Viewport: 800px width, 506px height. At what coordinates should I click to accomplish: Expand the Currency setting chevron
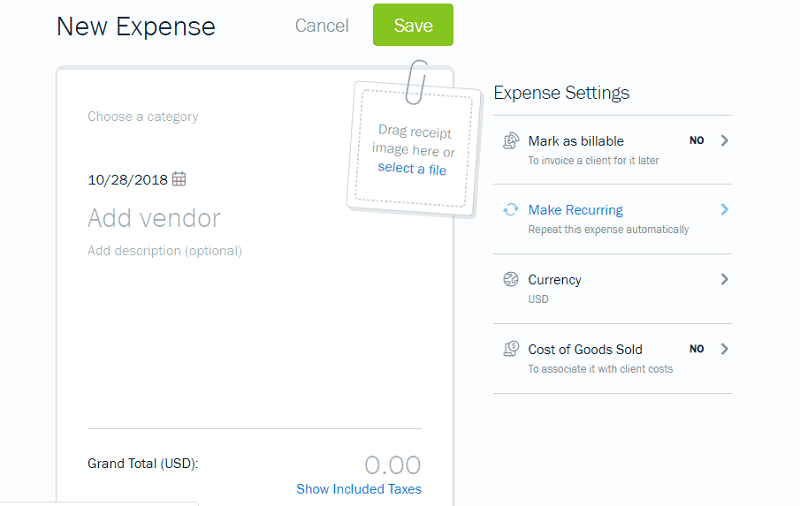click(x=725, y=280)
